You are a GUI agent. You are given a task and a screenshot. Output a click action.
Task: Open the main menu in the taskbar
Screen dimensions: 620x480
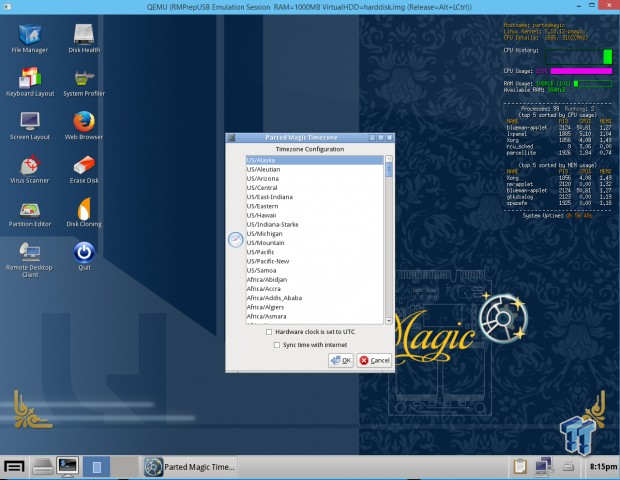(x=14, y=467)
